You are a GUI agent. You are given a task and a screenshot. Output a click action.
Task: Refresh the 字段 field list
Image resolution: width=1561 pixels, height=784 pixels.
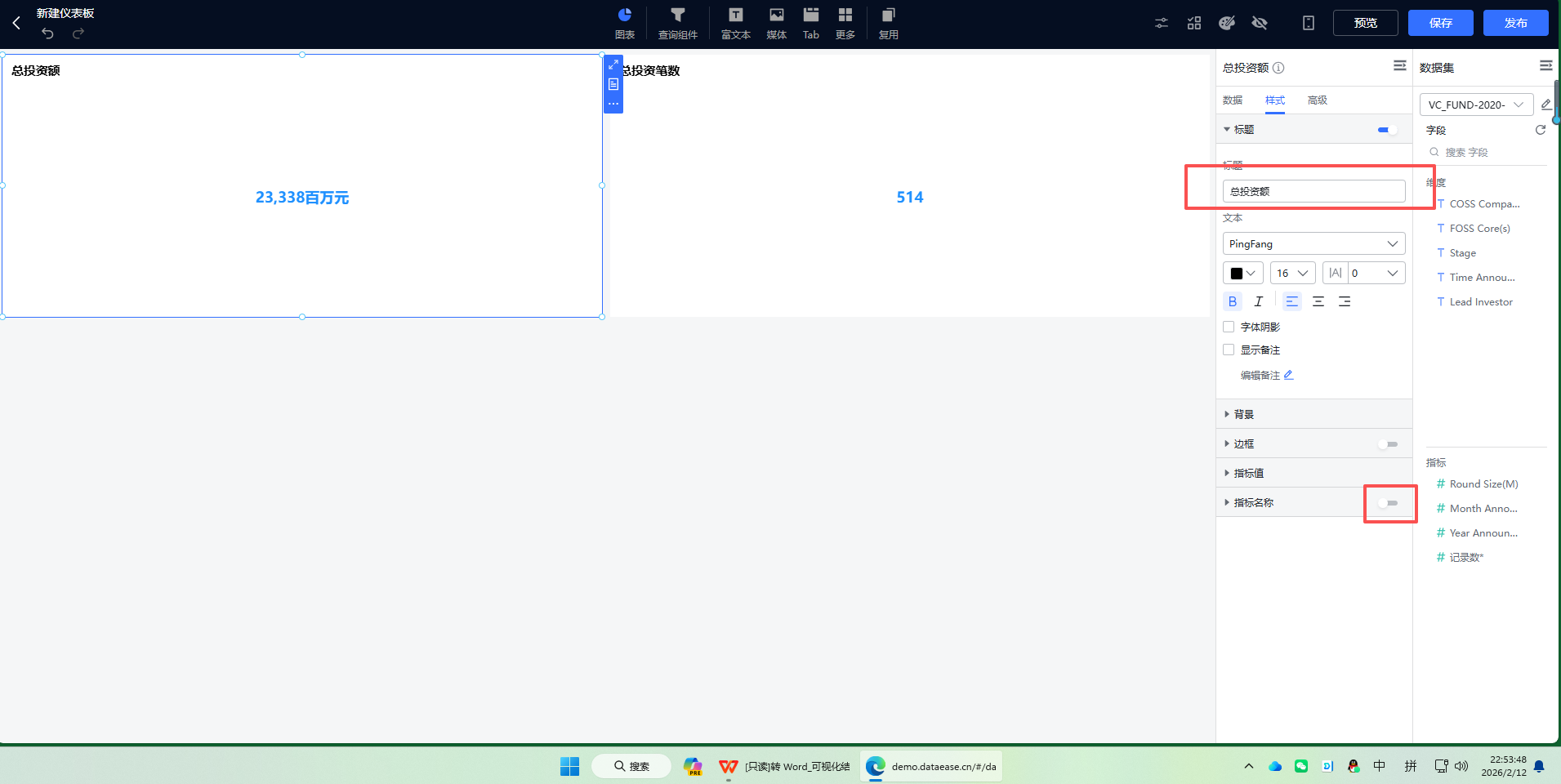1541,130
